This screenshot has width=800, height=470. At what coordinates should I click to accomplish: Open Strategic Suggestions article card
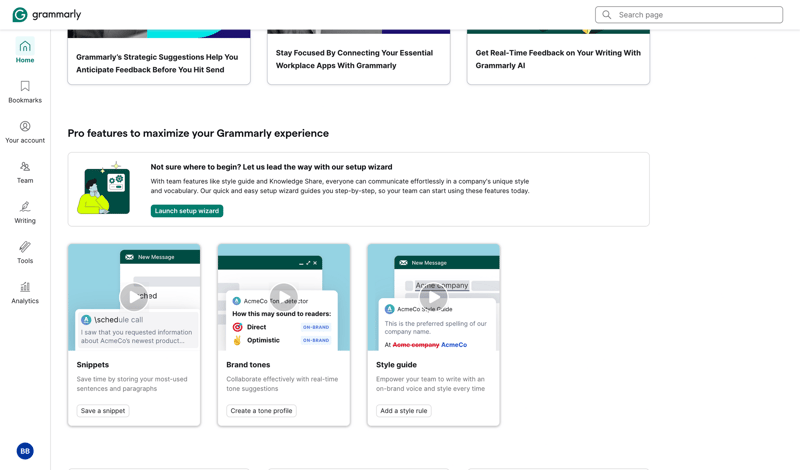tap(159, 57)
